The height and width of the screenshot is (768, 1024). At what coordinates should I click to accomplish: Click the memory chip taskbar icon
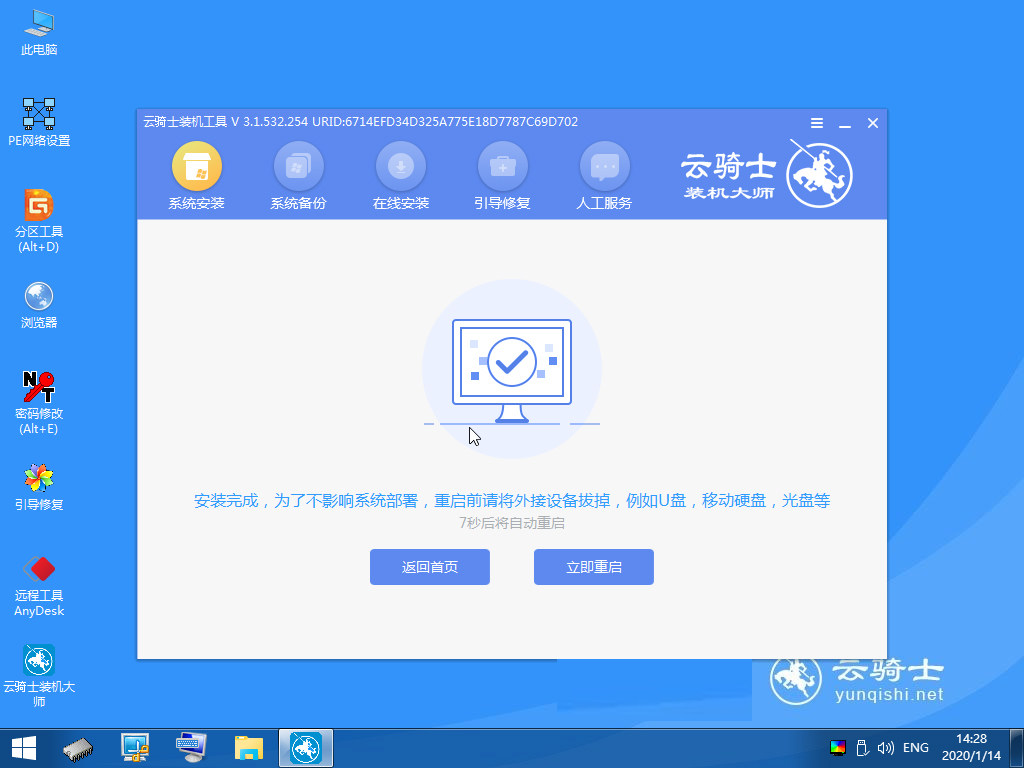pyautogui.click(x=78, y=748)
